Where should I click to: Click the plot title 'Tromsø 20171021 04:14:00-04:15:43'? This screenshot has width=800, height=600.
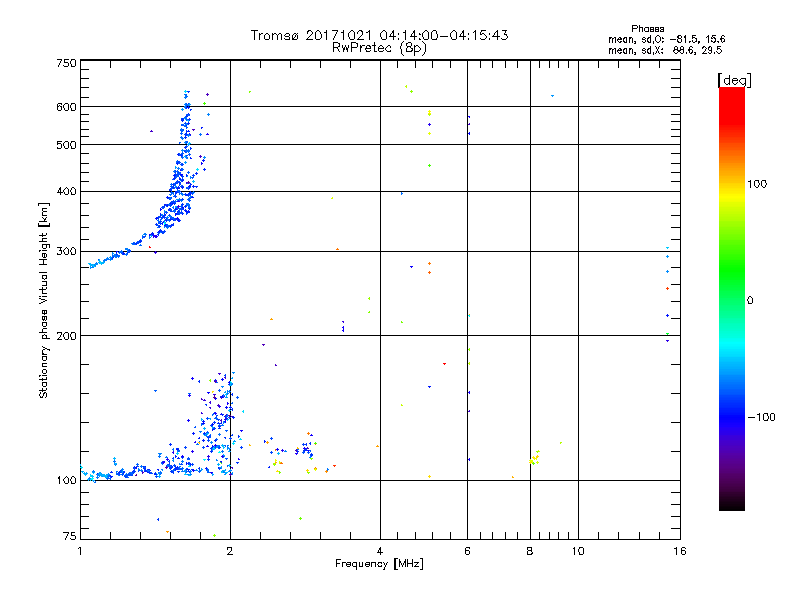pos(379,35)
